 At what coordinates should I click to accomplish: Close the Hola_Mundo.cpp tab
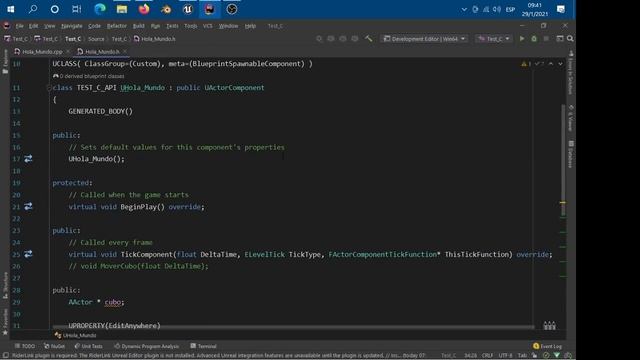click(68, 51)
